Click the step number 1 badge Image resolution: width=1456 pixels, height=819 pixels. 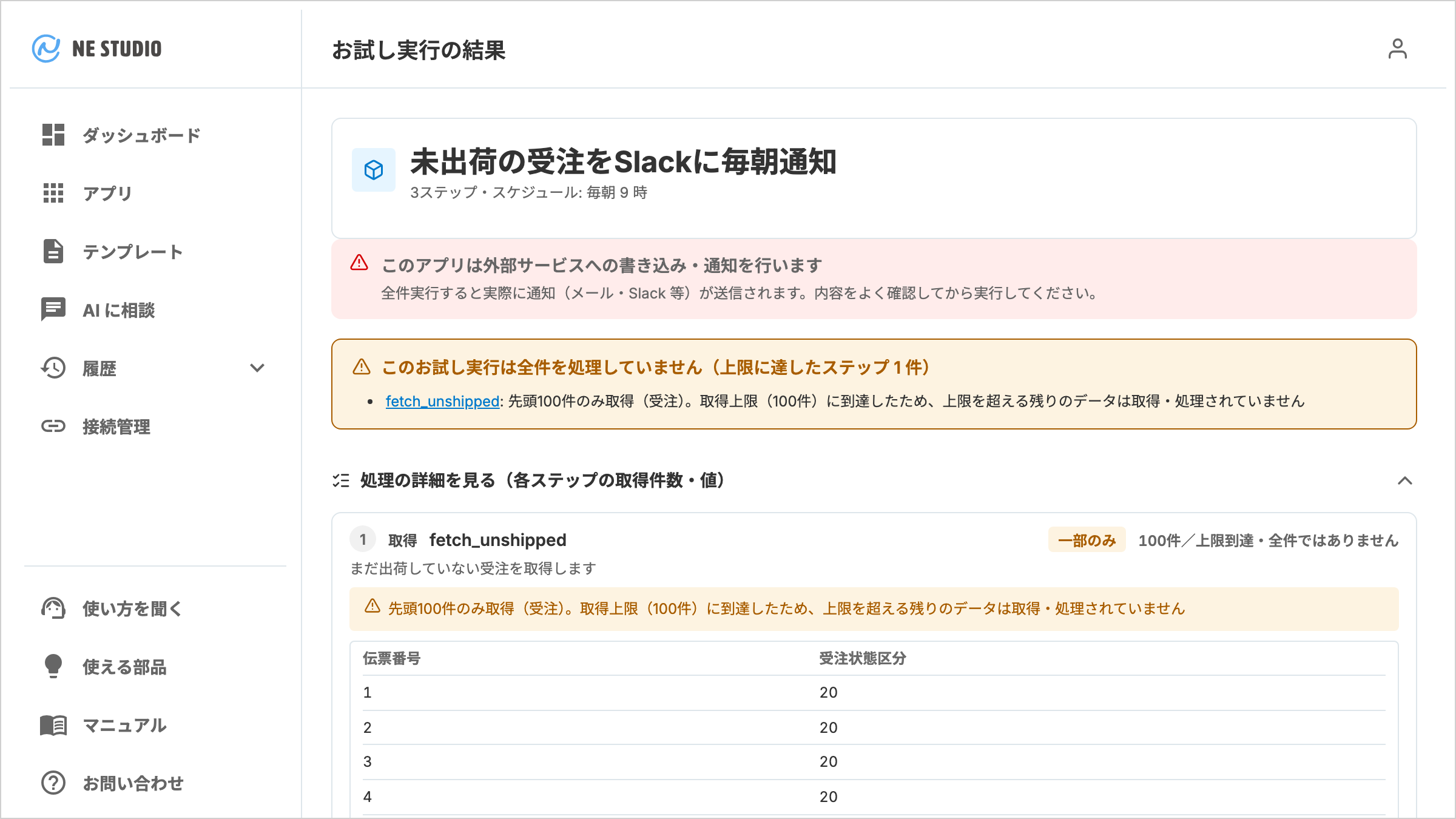pos(363,539)
